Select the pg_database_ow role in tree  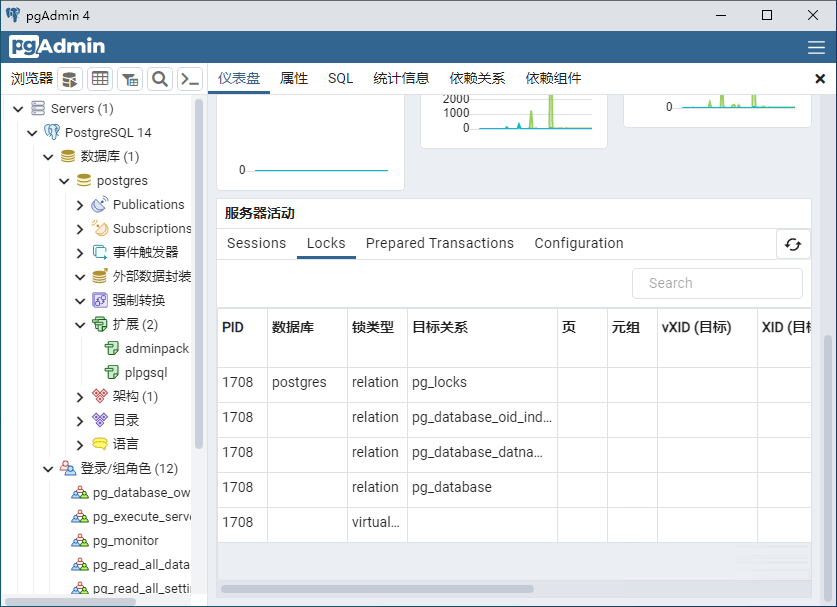141,493
